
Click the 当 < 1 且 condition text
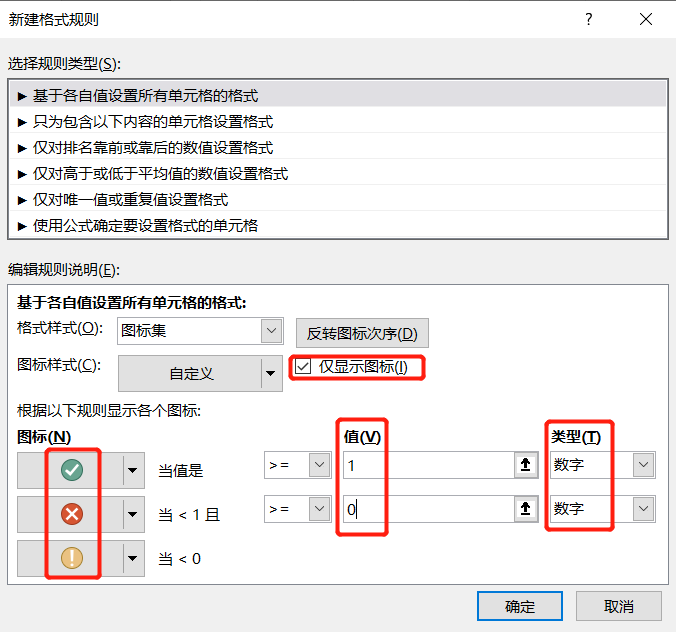coord(189,515)
